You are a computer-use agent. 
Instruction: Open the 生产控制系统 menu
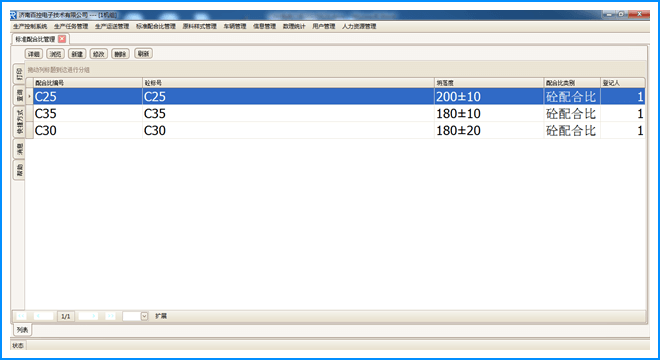pos(30,27)
